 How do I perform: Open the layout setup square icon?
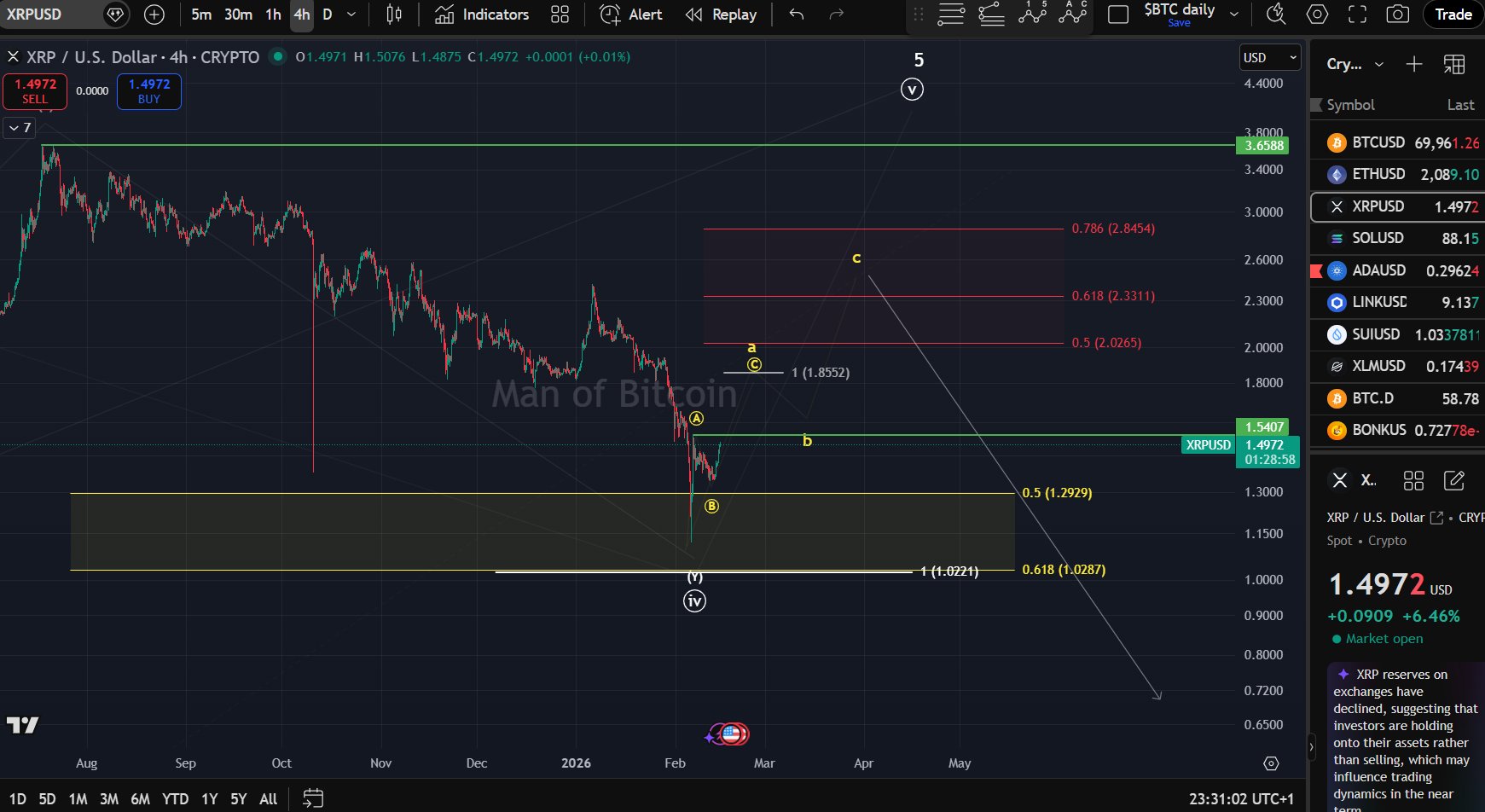tap(1118, 14)
